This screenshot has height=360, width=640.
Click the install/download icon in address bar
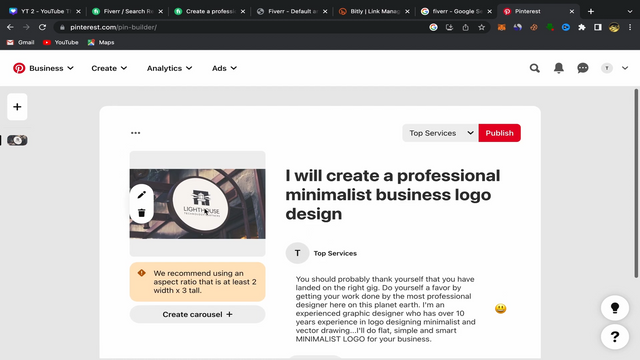click(x=449, y=27)
